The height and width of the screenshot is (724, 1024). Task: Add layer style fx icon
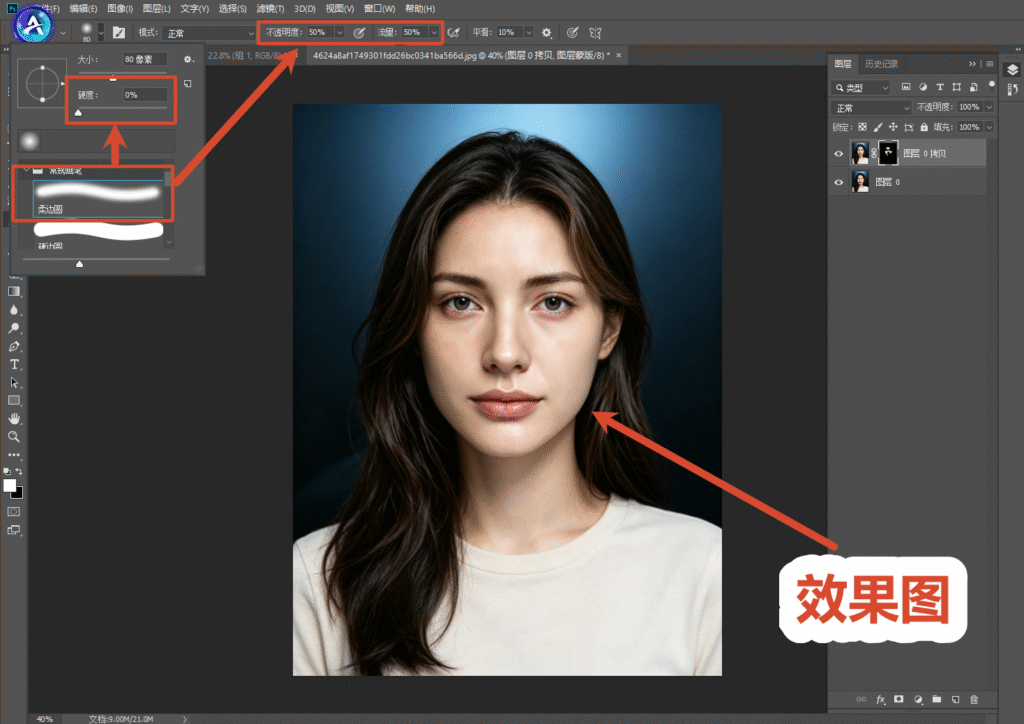click(880, 699)
